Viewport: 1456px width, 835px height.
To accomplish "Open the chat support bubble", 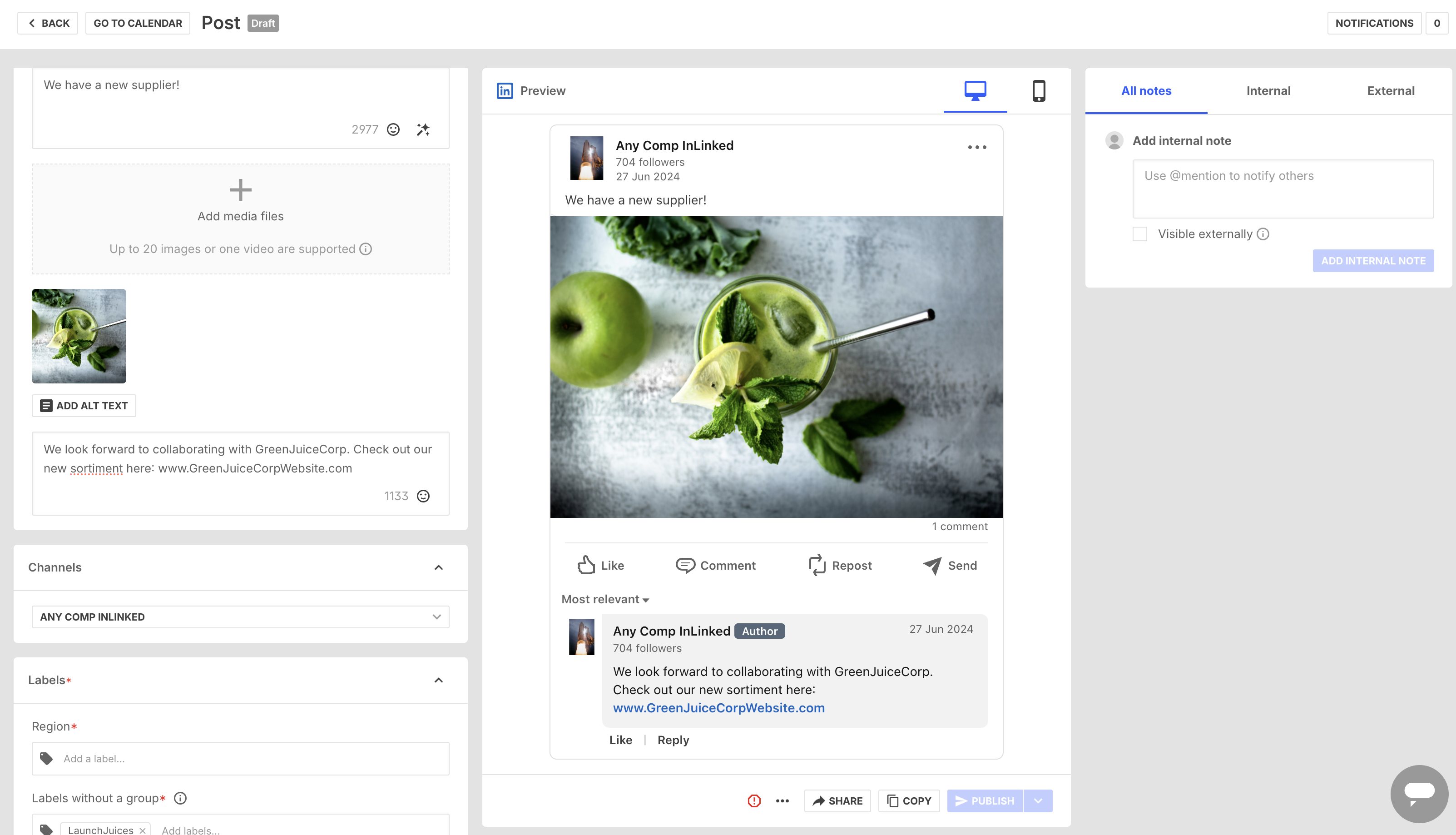I will [1419, 794].
